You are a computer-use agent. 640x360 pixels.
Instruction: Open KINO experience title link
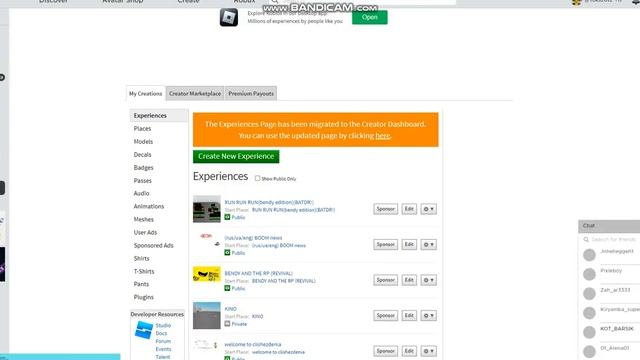point(230,309)
